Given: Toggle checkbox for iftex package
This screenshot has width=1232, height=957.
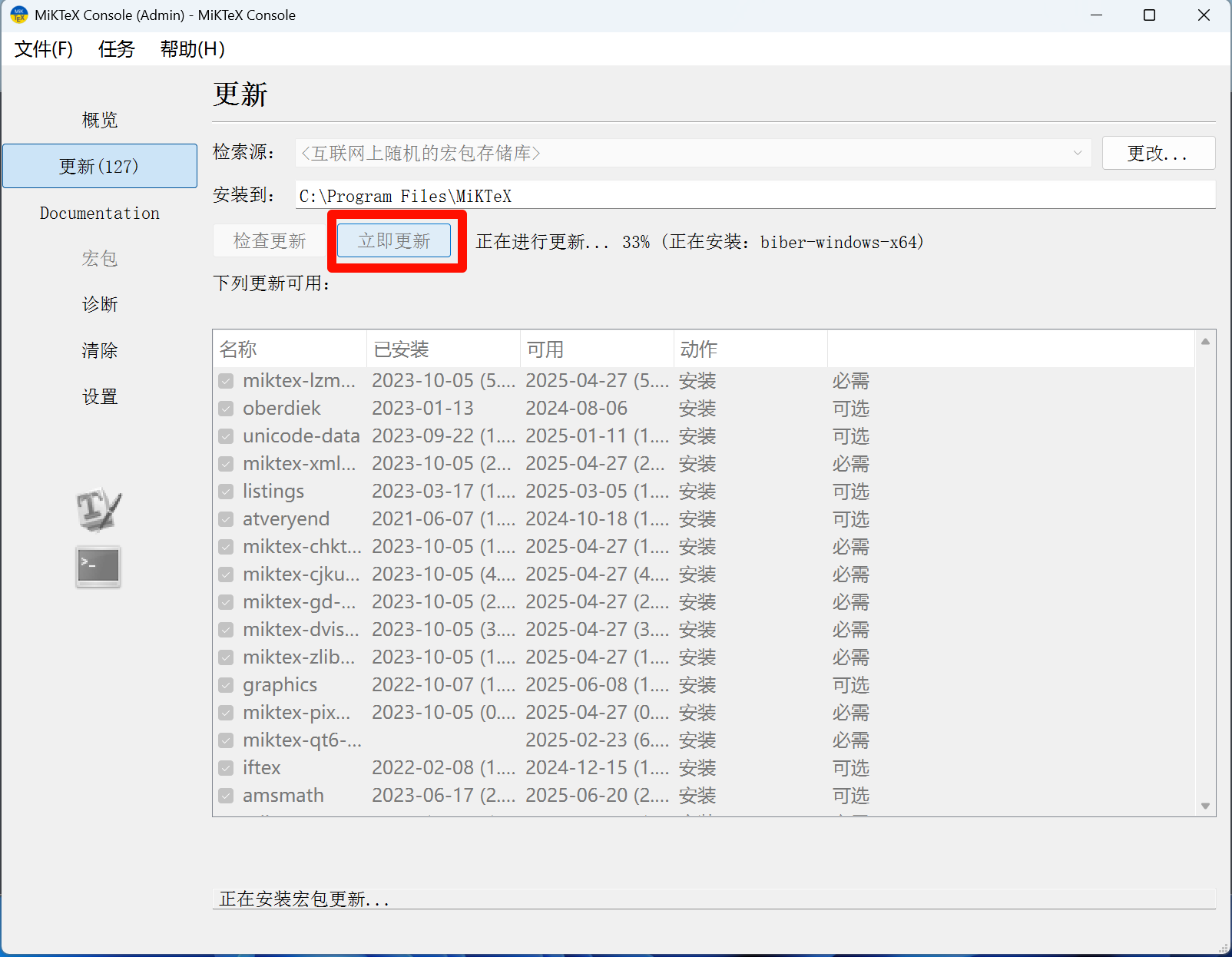Looking at the screenshot, I should (x=226, y=768).
